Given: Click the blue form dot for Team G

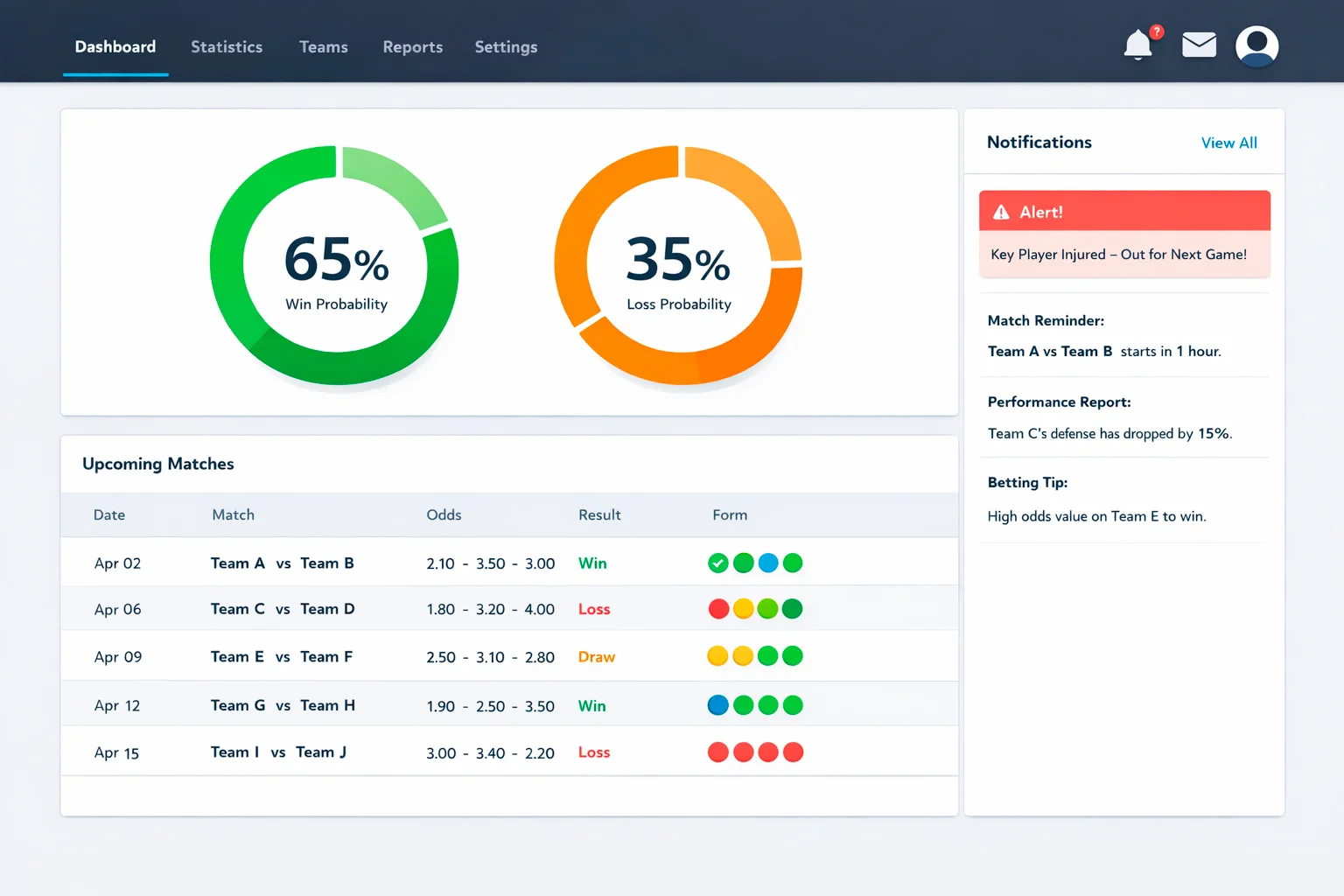Looking at the screenshot, I should click(717, 704).
